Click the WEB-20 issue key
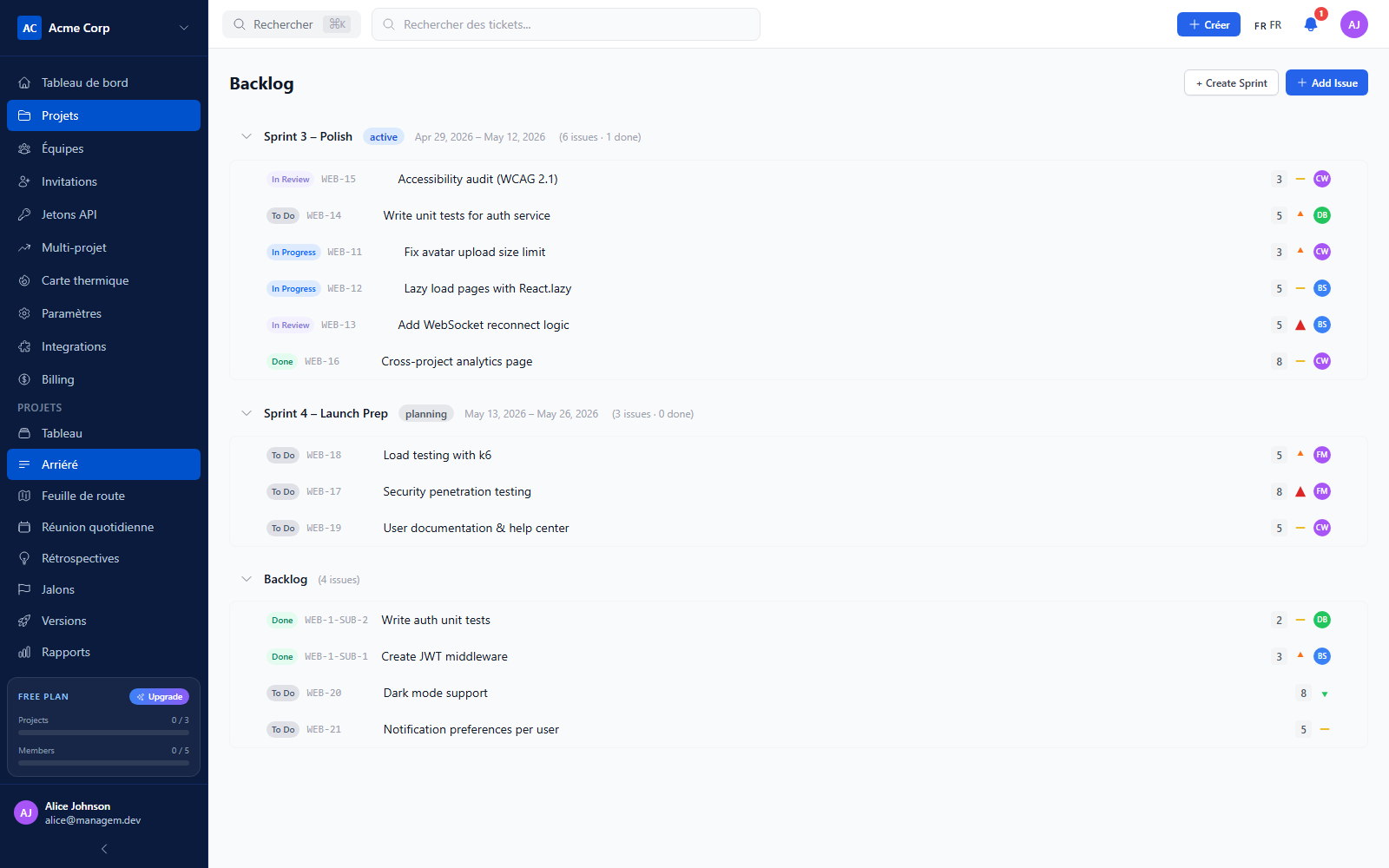 [x=324, y=693]
